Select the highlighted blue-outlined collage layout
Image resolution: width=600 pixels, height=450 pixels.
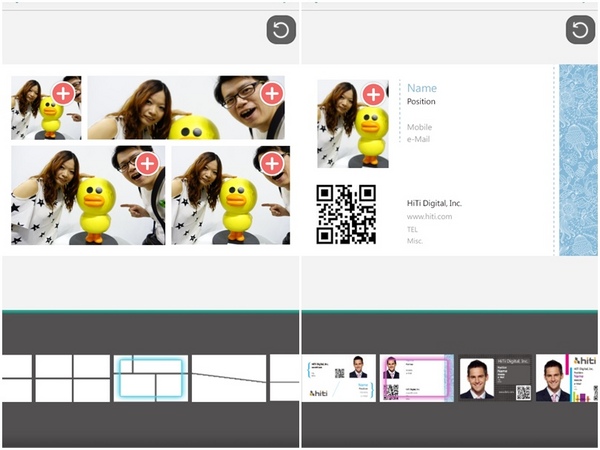click(x=150, y=379)
